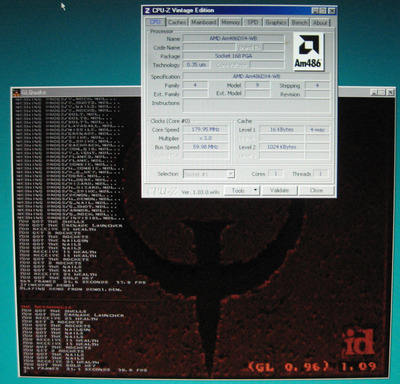The width and height of the screenshot is (400, 384).
Task: Select the Memory tab
Action: point(230,22)
